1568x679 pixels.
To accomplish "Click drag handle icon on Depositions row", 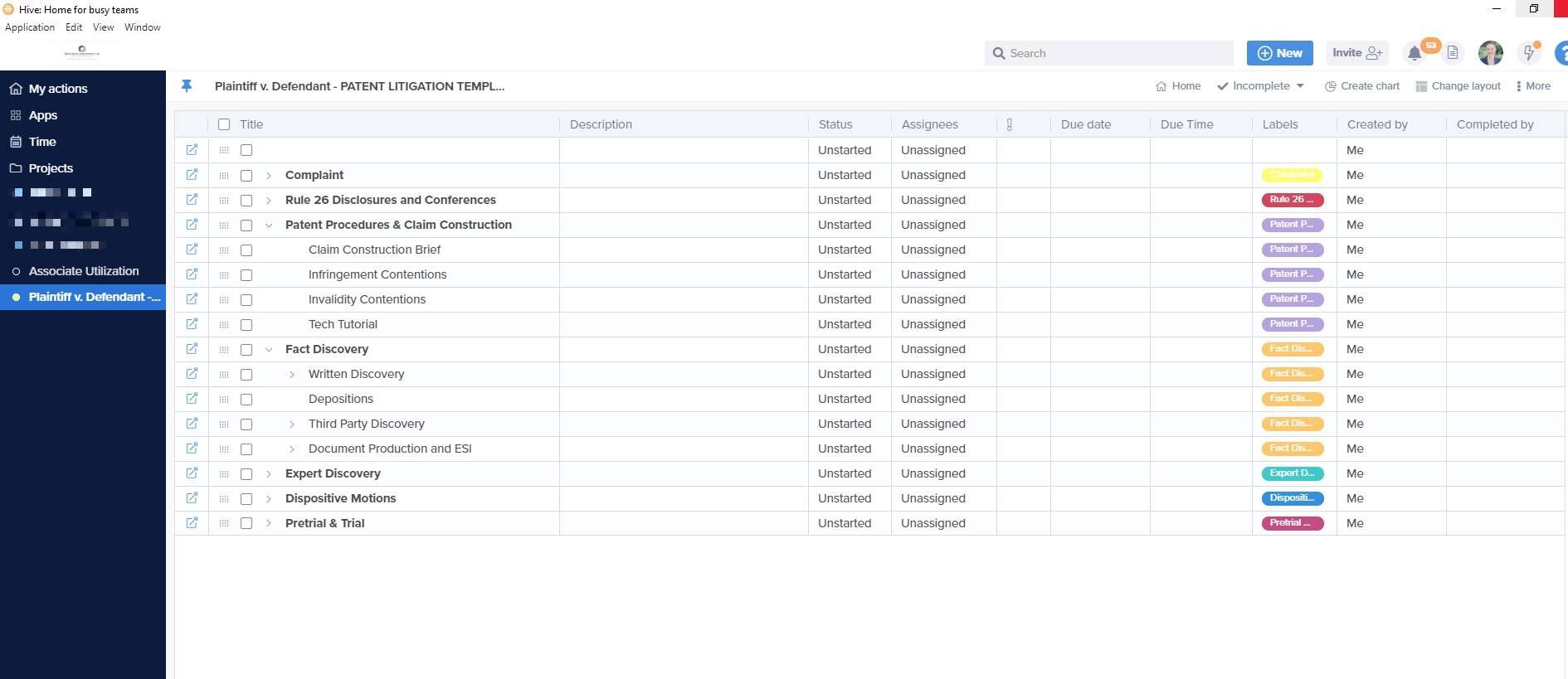I will 224,400.
